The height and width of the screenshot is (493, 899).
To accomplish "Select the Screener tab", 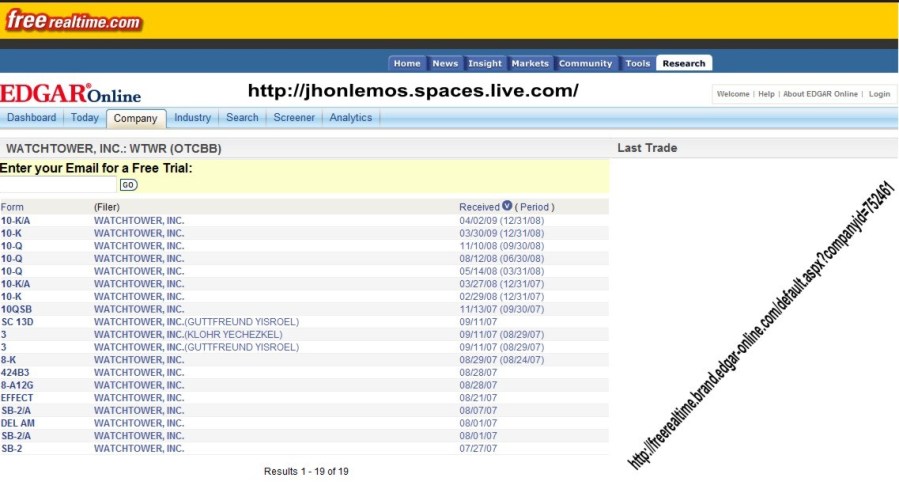I will [x=294, y=118].
